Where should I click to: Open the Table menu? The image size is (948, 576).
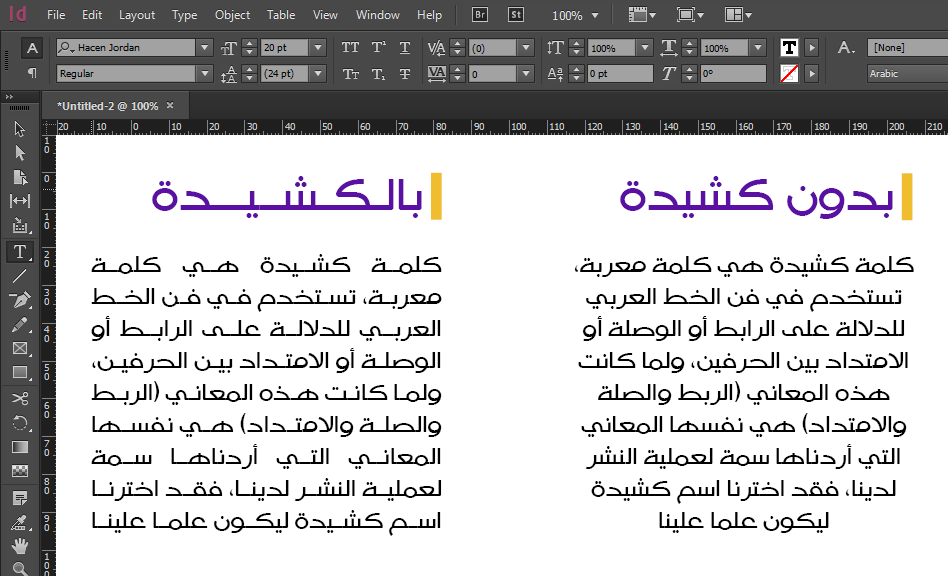click(x=281, y=15)
